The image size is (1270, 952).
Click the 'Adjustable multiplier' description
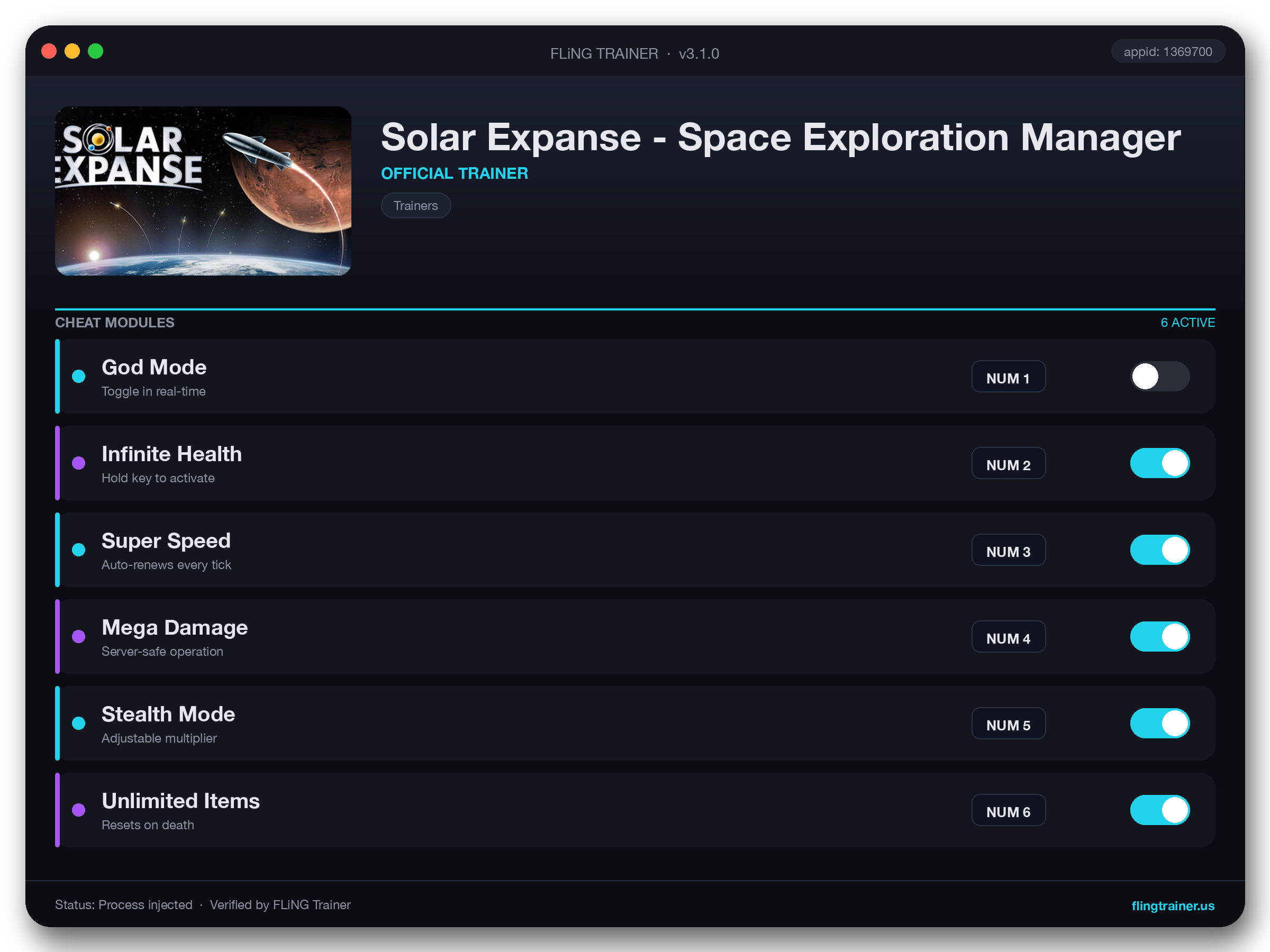[x=159, y=738]
